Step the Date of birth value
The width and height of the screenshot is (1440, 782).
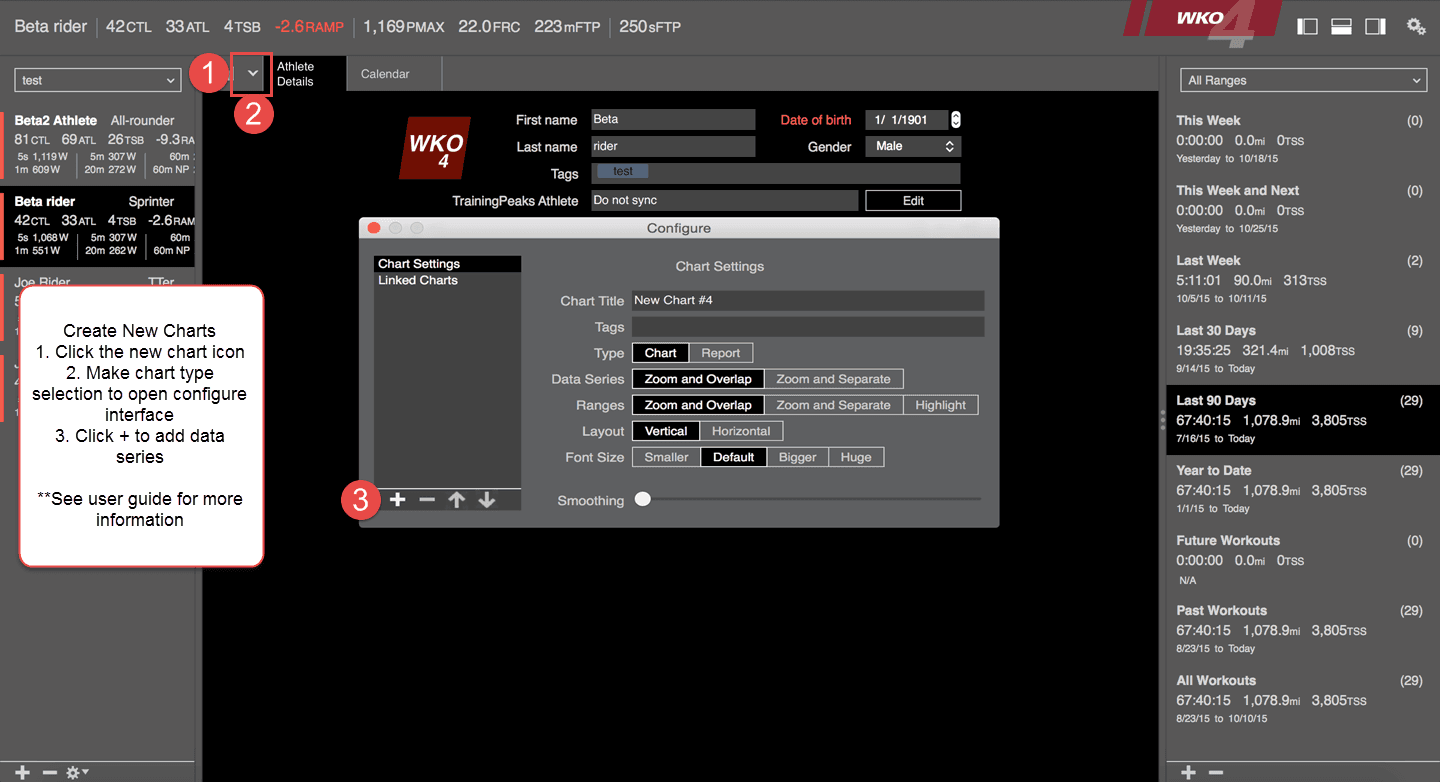956,120
